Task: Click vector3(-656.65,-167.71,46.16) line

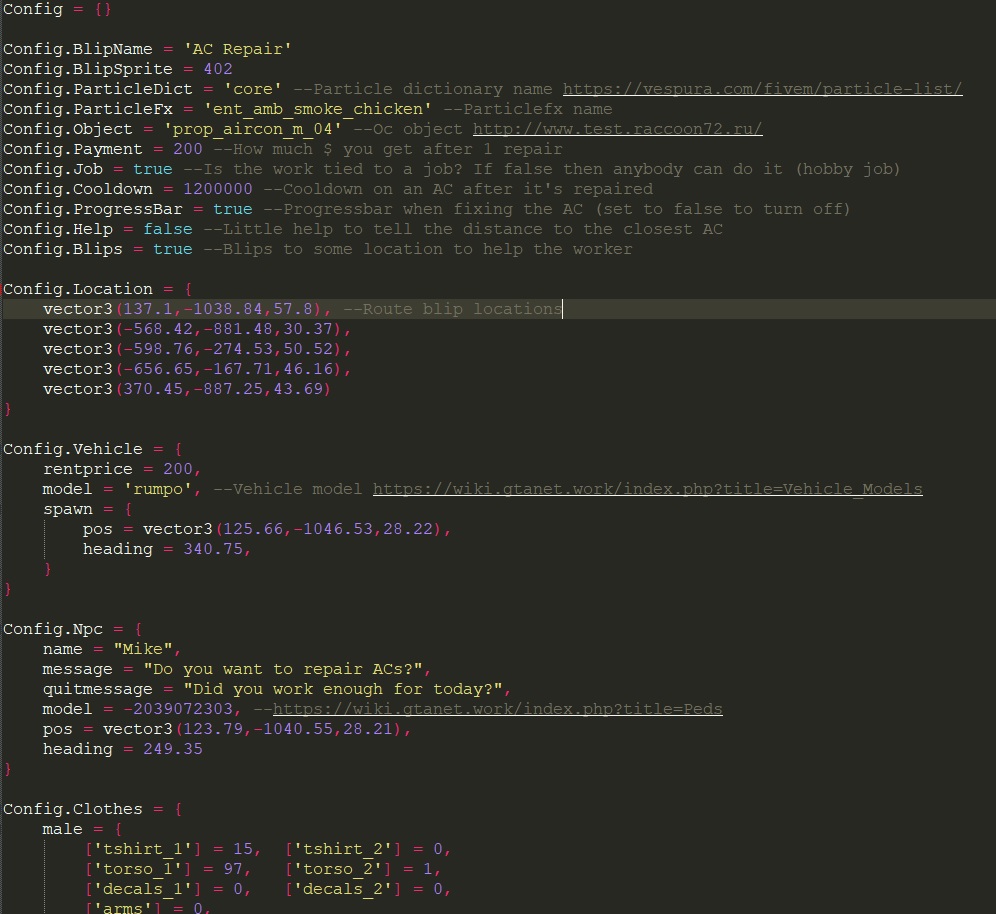Action: (197, 369)
